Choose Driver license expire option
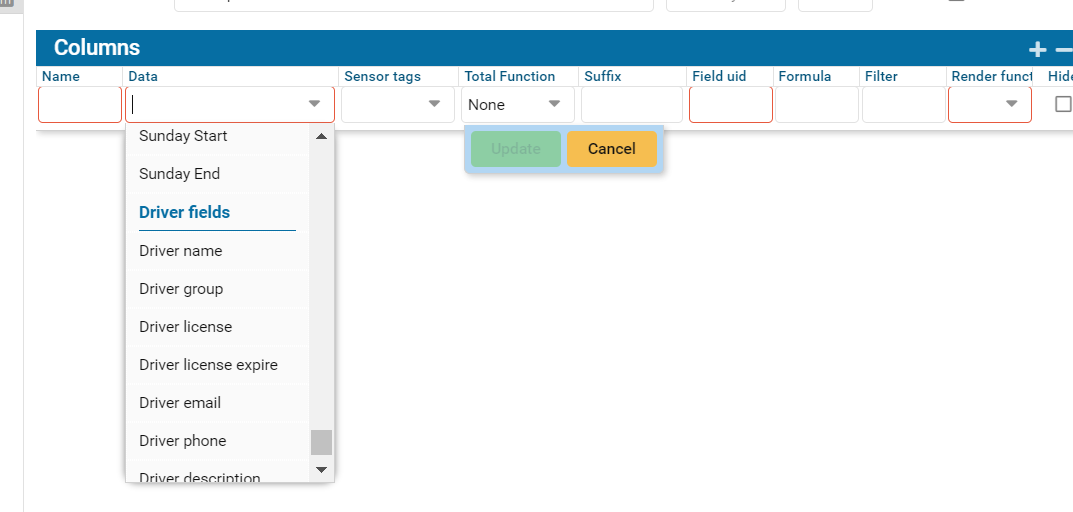1073x512 pixels. pos(208,365)
